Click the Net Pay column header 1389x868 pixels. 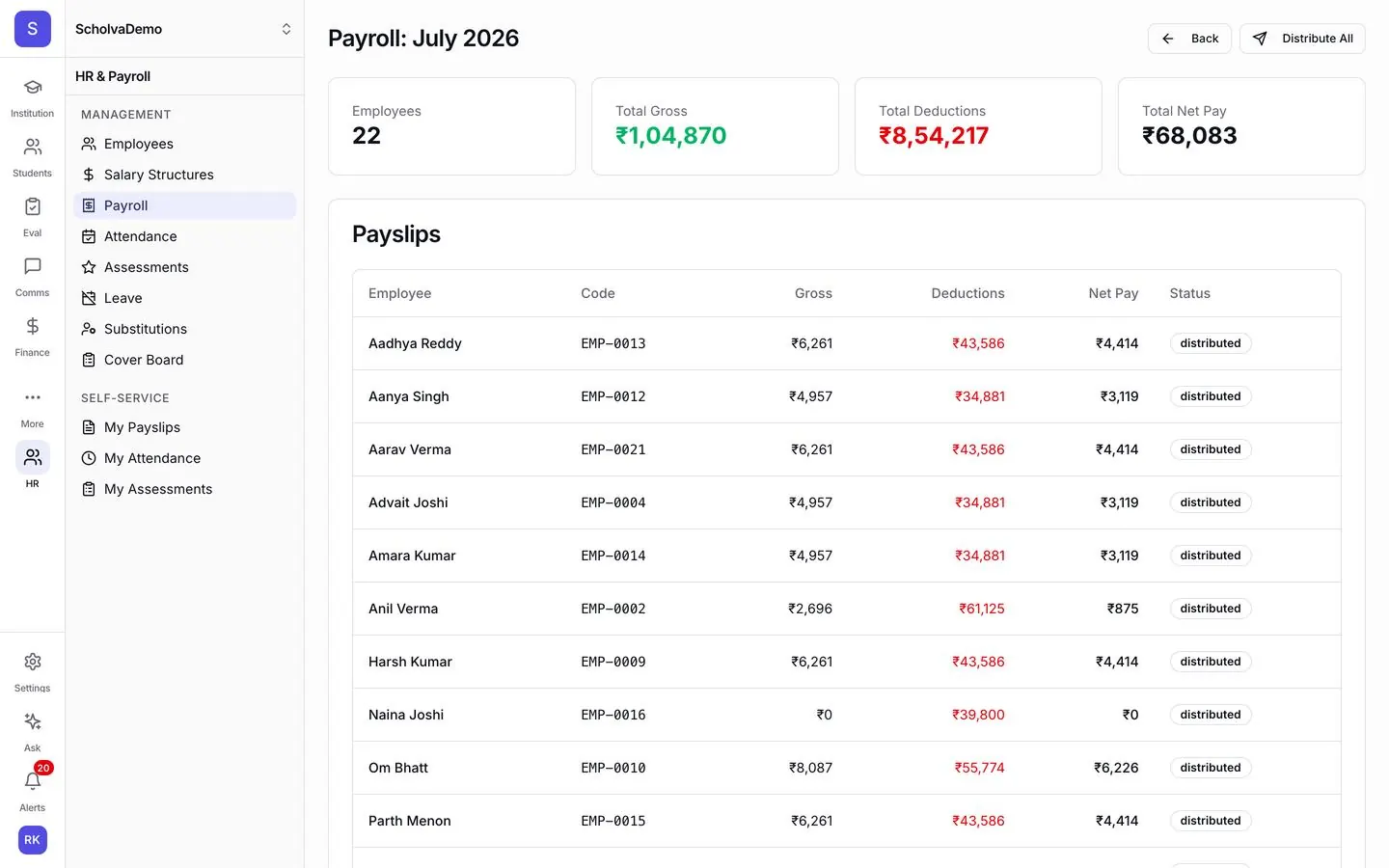click(x=1113, y=293)
